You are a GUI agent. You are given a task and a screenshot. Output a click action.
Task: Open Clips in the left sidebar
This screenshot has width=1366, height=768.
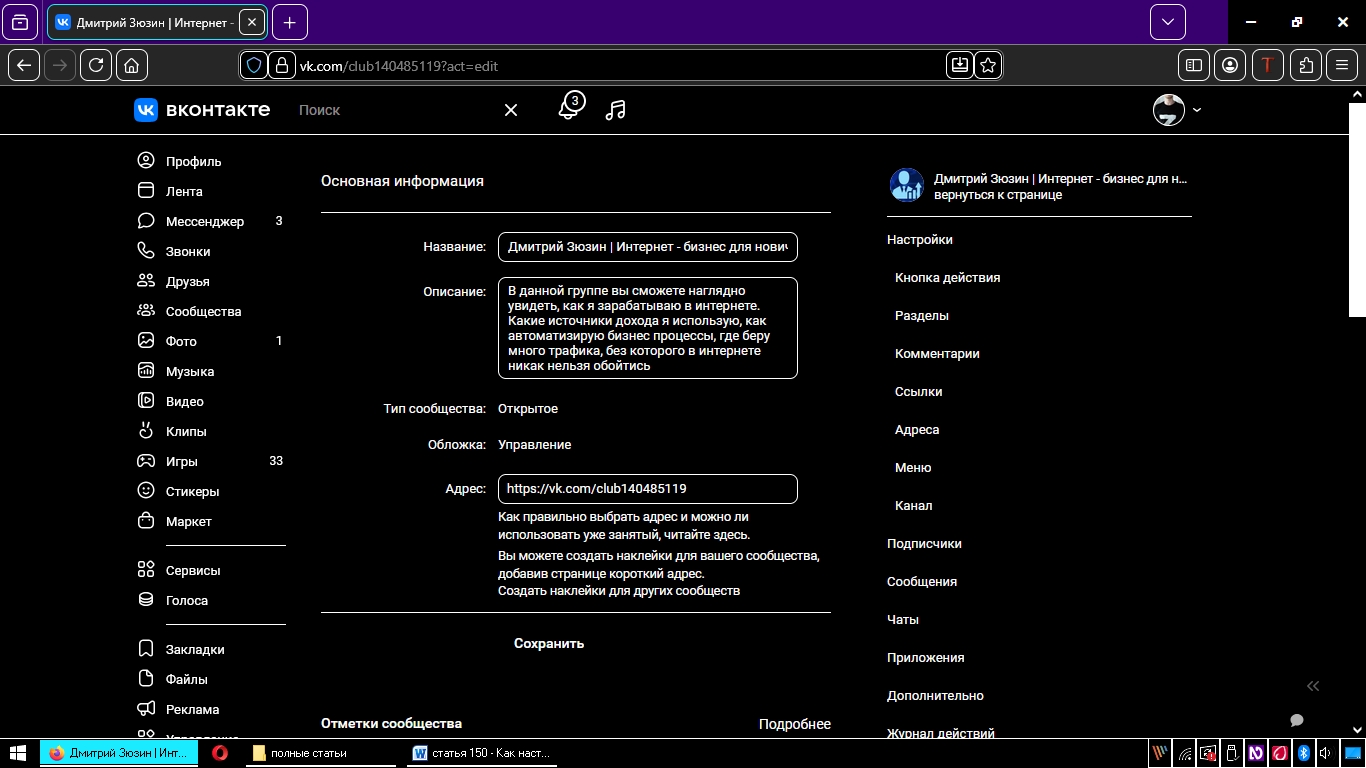pos(185,431)
